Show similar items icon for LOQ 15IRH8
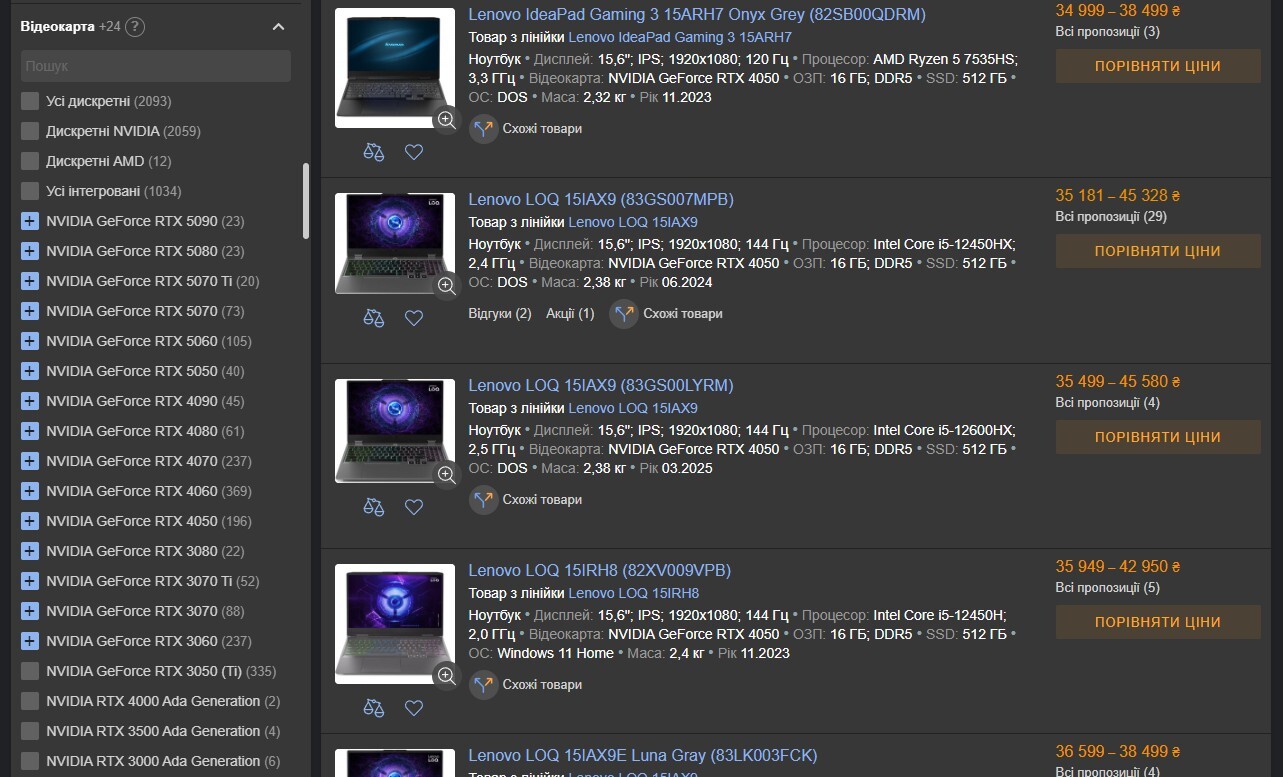 tap(484, 685)
